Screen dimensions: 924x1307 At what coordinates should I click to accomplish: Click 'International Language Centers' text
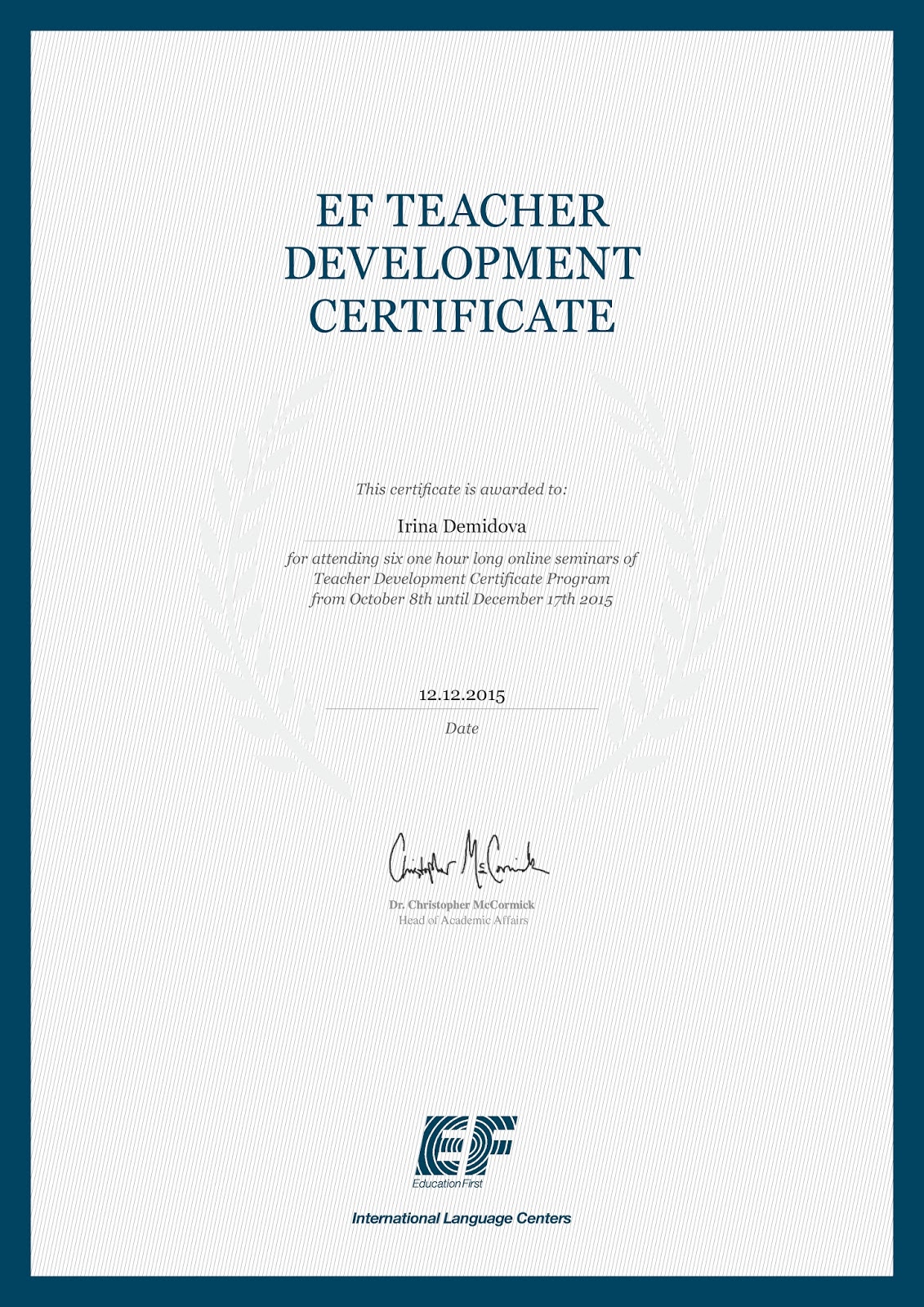pos(462,1218)
